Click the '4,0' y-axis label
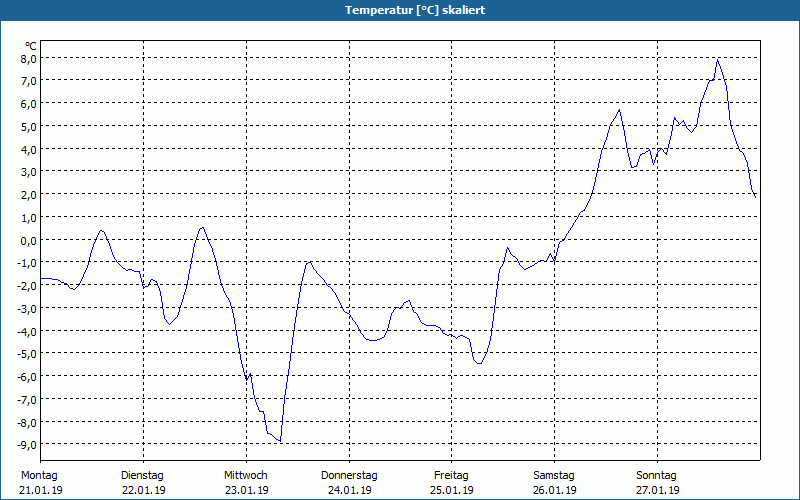 coord(30,149)
